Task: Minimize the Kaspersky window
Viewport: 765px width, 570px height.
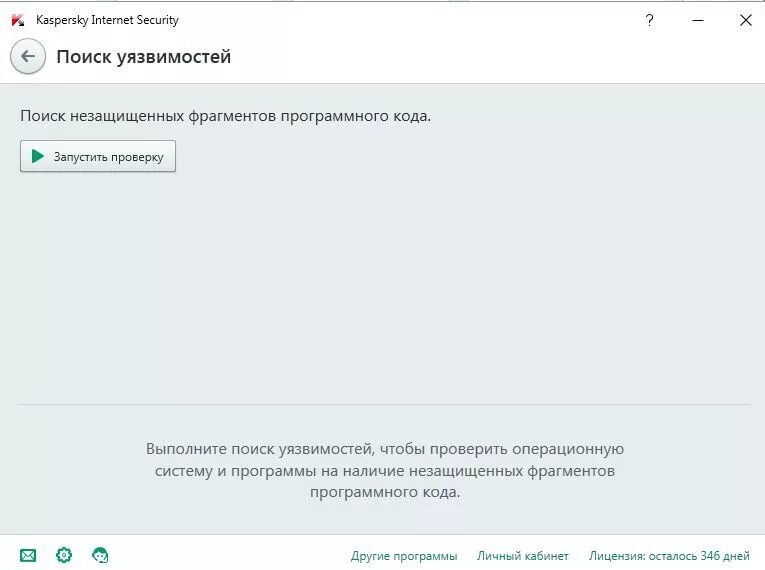Action: click(x=698, y=20)
